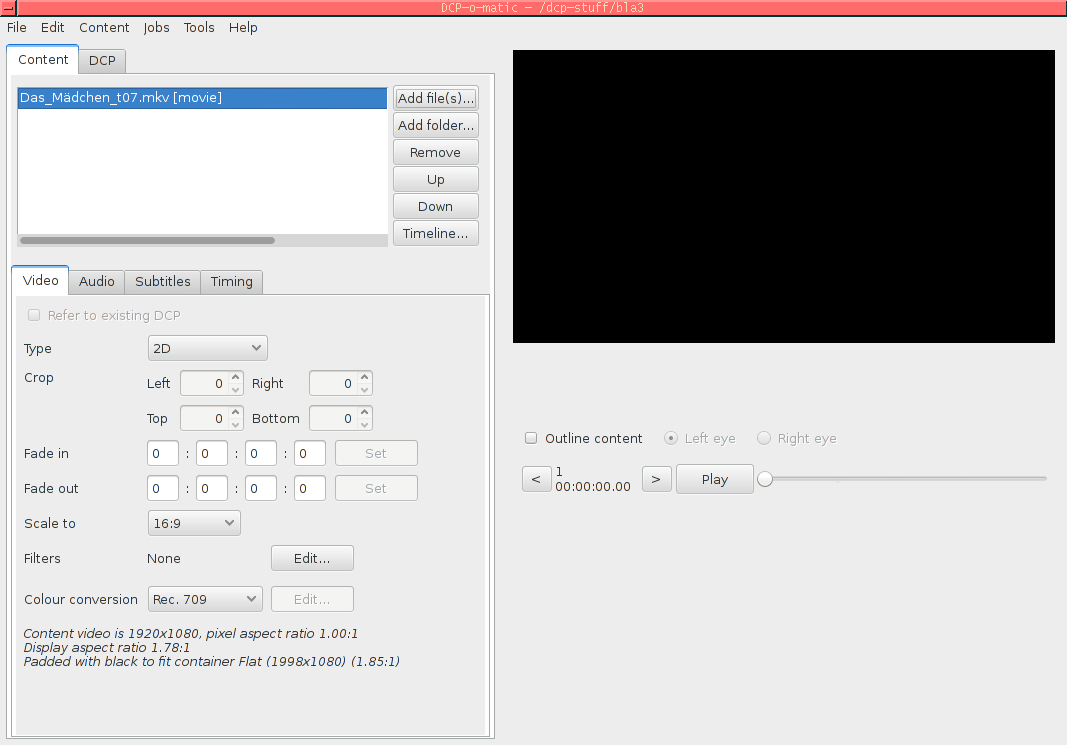Open the Jobs menu
This screenshot has height=745, width=1067.
coord(156,27)
